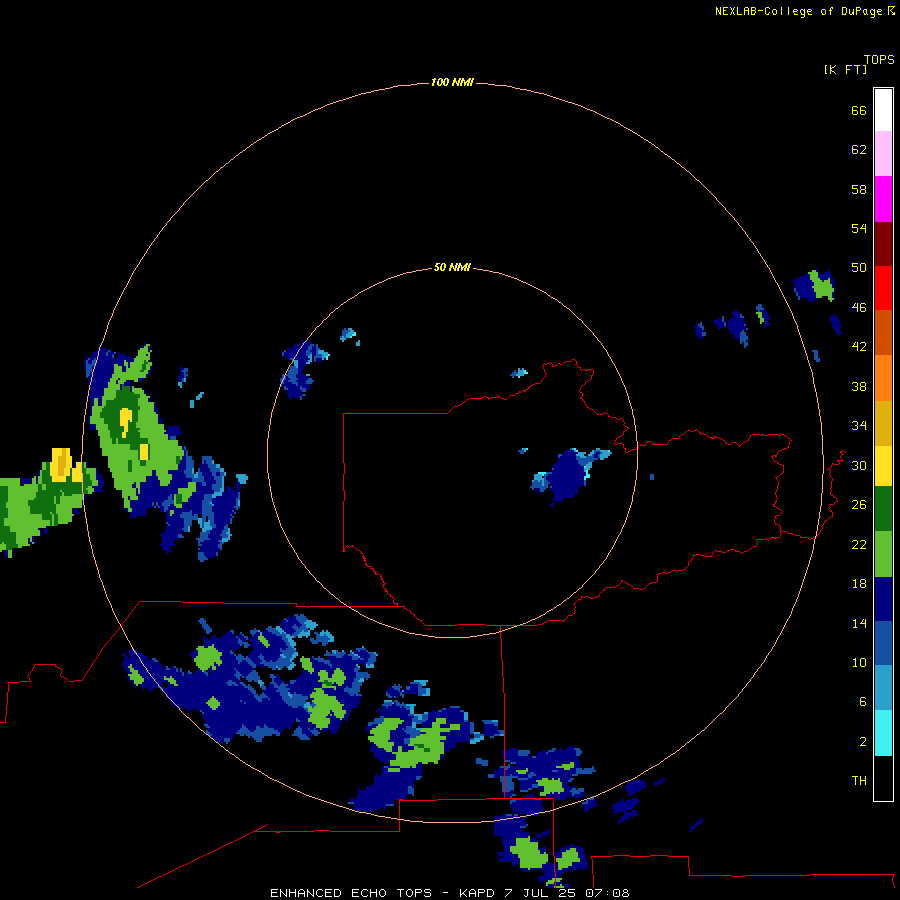Viewport: 900px width, 900px height.
Task: Click the gold legend swatch
Action: click(x=883, y=423)
